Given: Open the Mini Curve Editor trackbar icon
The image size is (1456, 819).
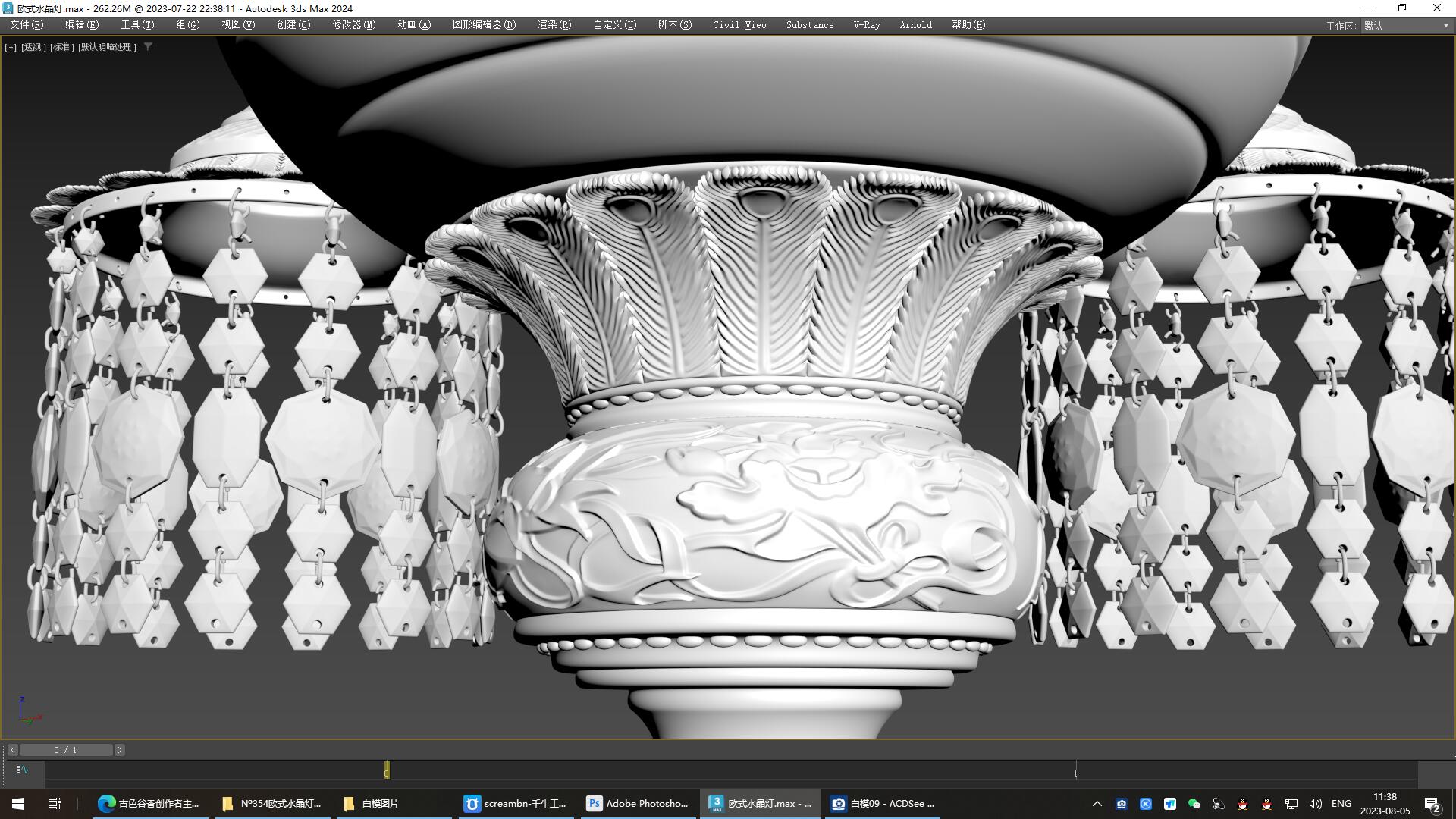Looking at the screenshot, I should point(22,770).
